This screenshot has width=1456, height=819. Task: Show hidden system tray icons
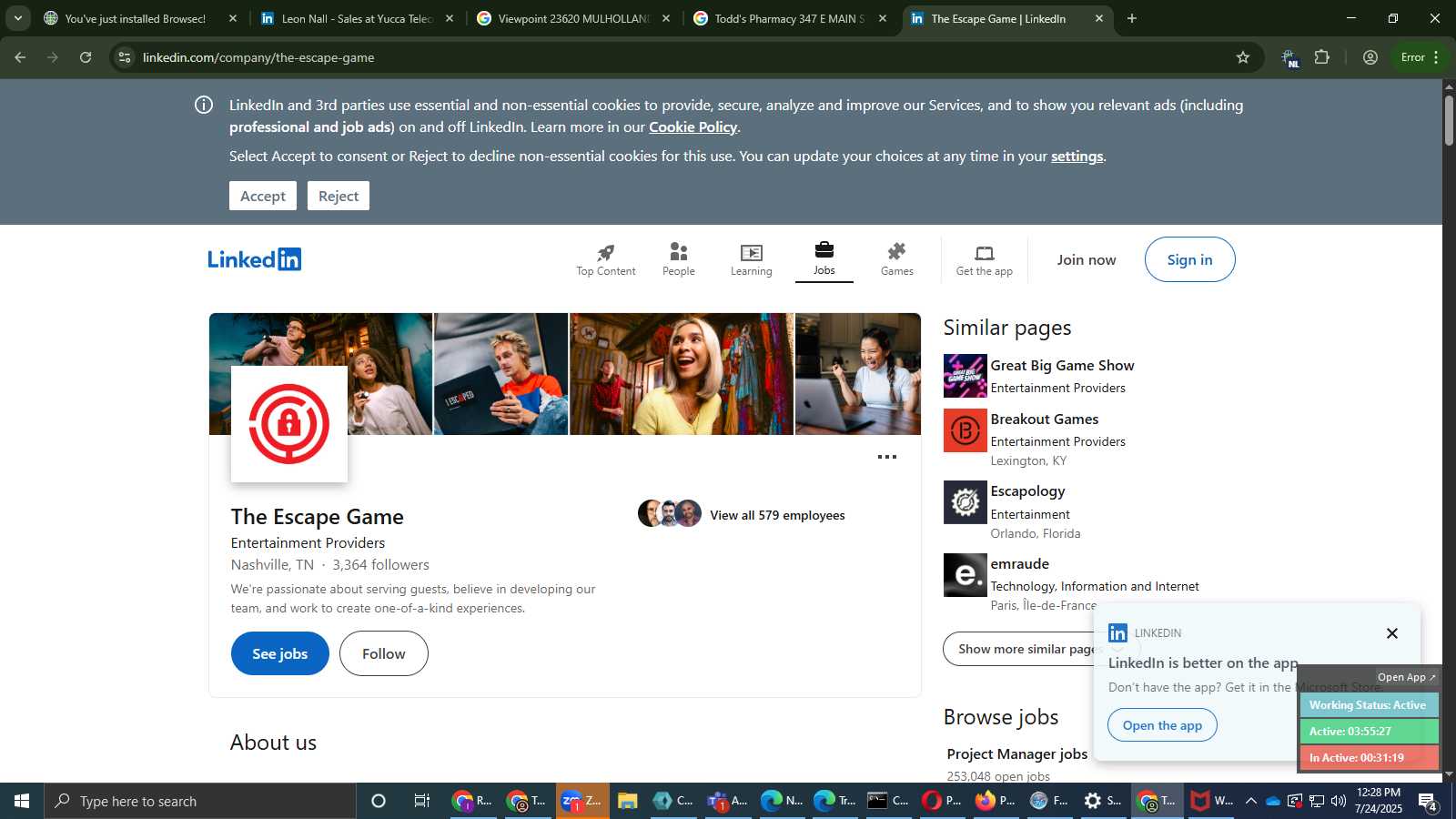click(x=1251, y=801)
